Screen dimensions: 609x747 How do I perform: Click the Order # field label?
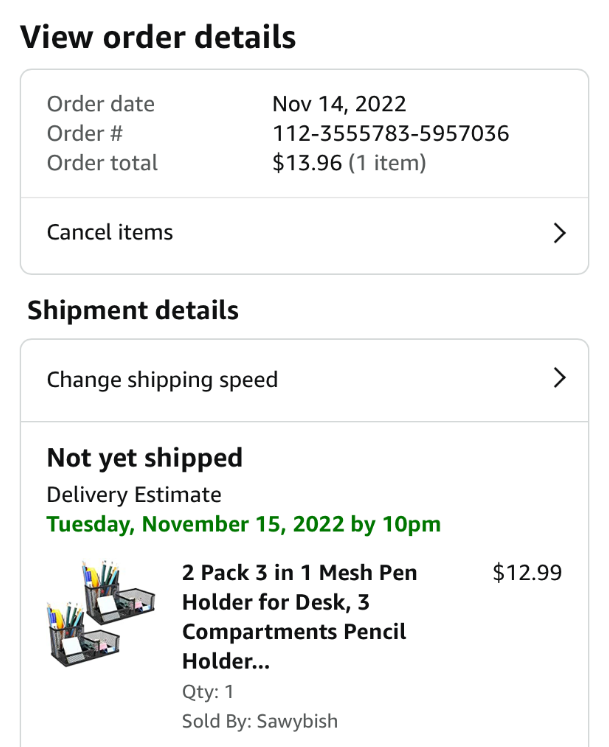[x=85, y=133]
